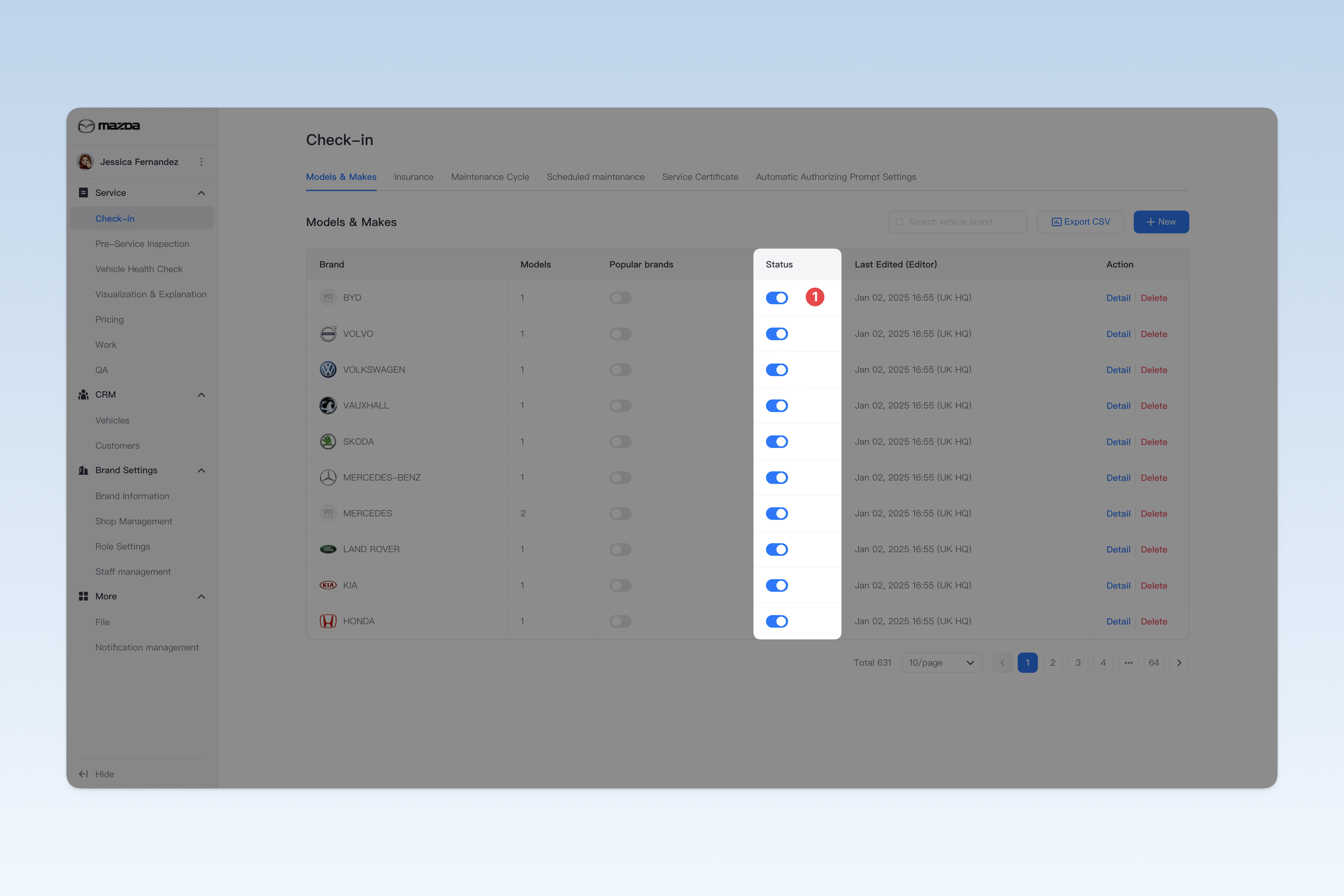Click the Land Rover brand logo
This screenshot has width=1344, height=896.
click(x=328, y=549)
